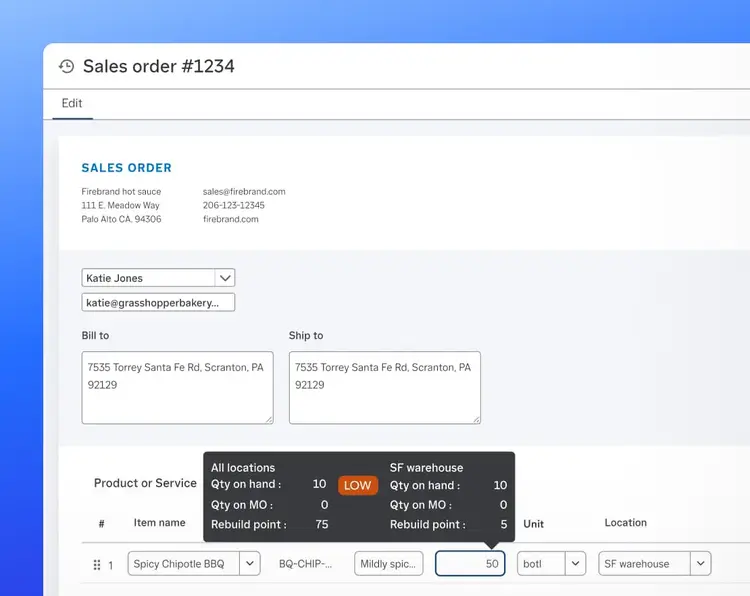The width and height of the screenshot is (750, 596).
Task: Click the 111 E. Meadow Way address line
Action: (120, 205)
